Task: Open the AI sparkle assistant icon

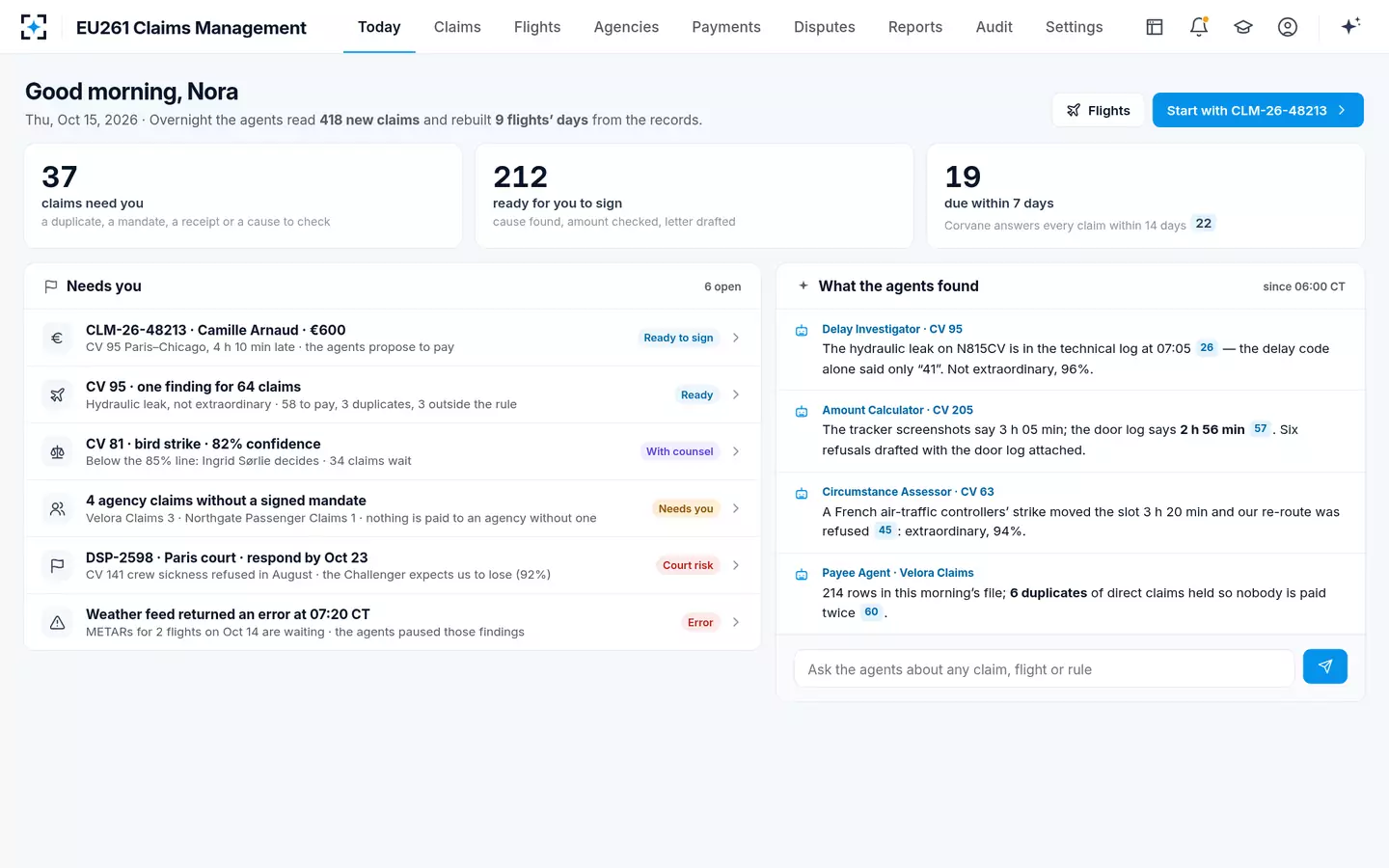Action: pos(1350,26)
